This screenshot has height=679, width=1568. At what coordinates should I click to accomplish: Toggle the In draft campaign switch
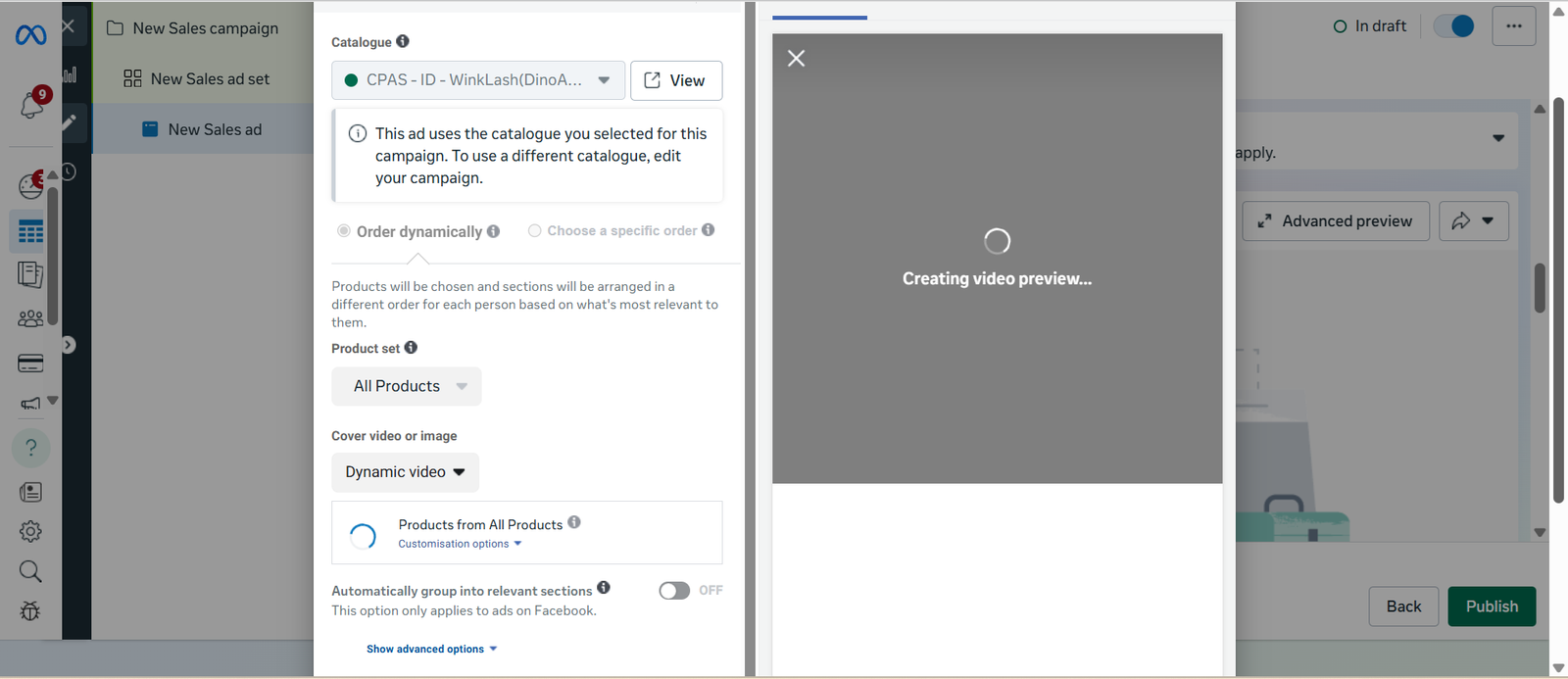coord(1454,26)
